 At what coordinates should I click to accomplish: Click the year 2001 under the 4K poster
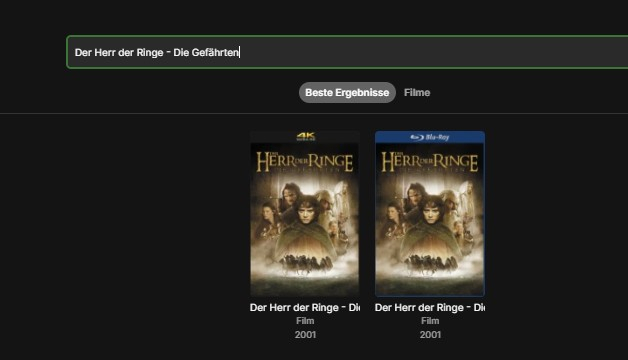(x=305, y=335)
